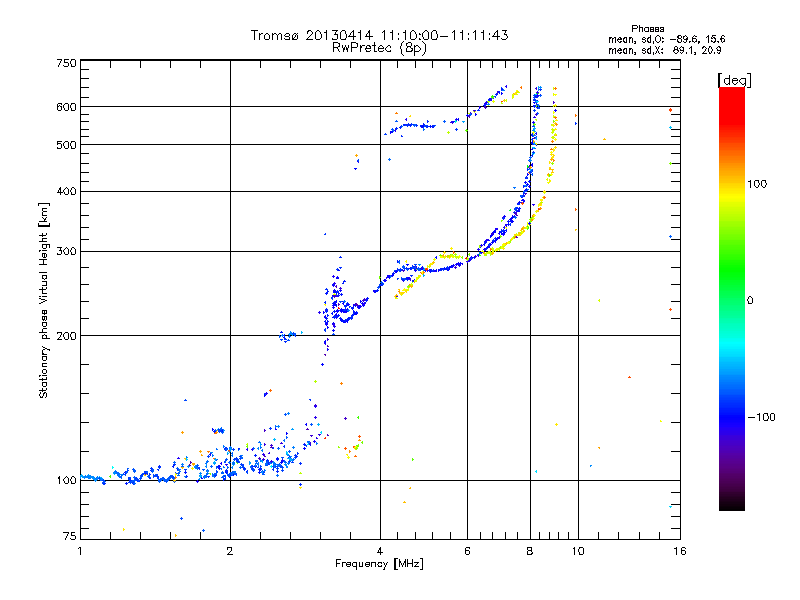Click the x-axis tick label '1'
This screenshot has width=800, height=600.
(80, 551)
